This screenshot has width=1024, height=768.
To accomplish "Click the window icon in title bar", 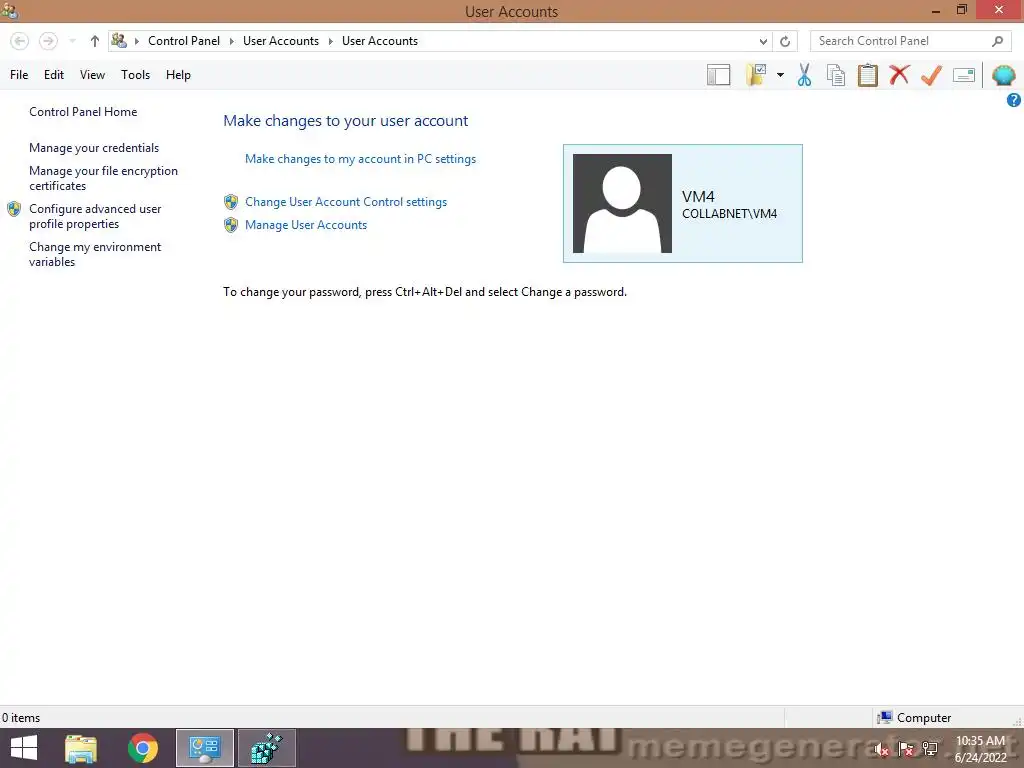I will [9, 10].
